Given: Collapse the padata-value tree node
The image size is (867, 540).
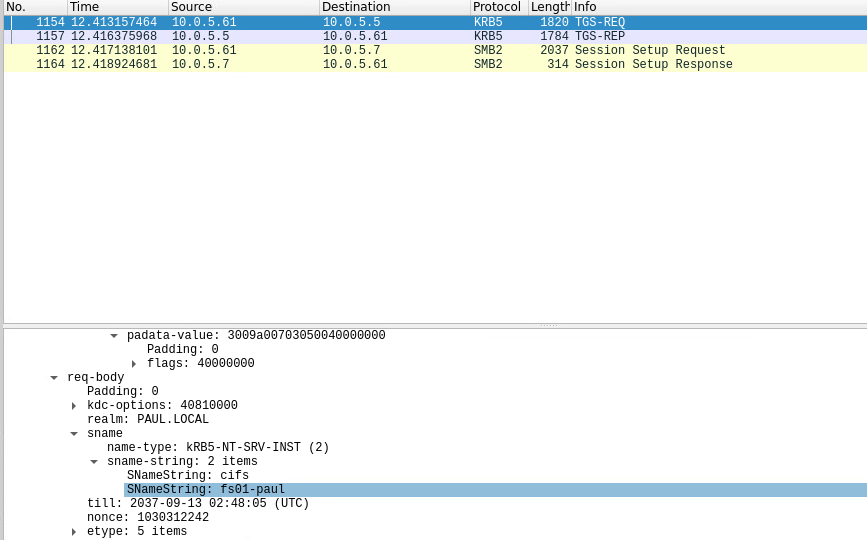Looking at the screenshot, I should (x=114, y=335).
